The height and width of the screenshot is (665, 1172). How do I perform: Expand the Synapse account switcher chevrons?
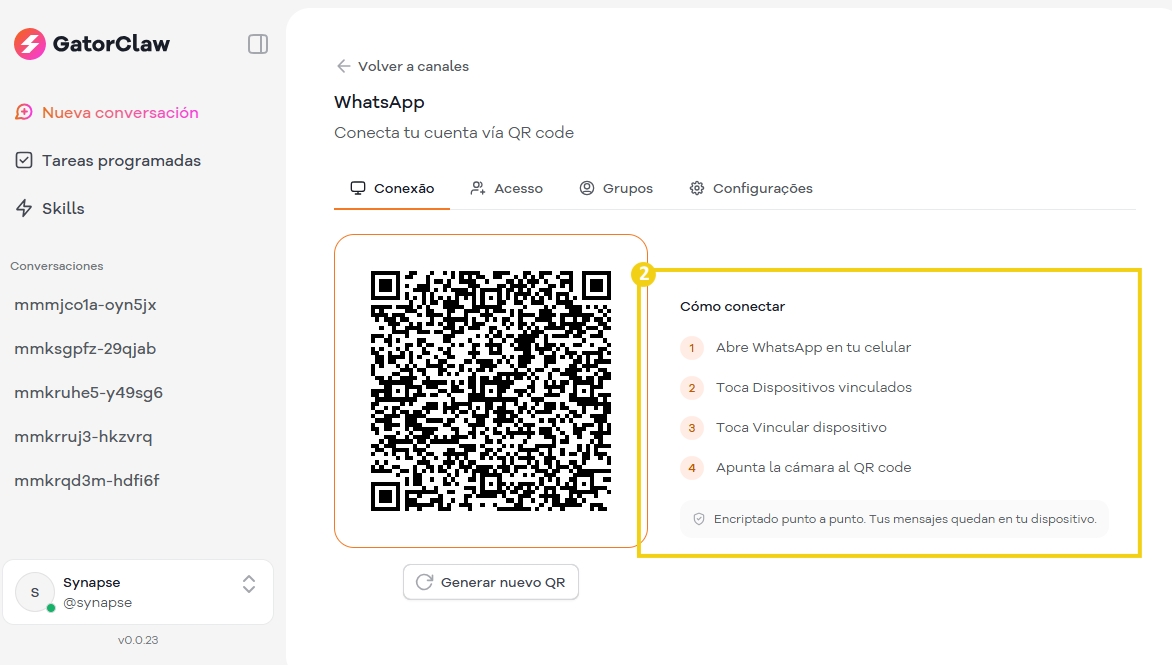(x=249, y=584)
